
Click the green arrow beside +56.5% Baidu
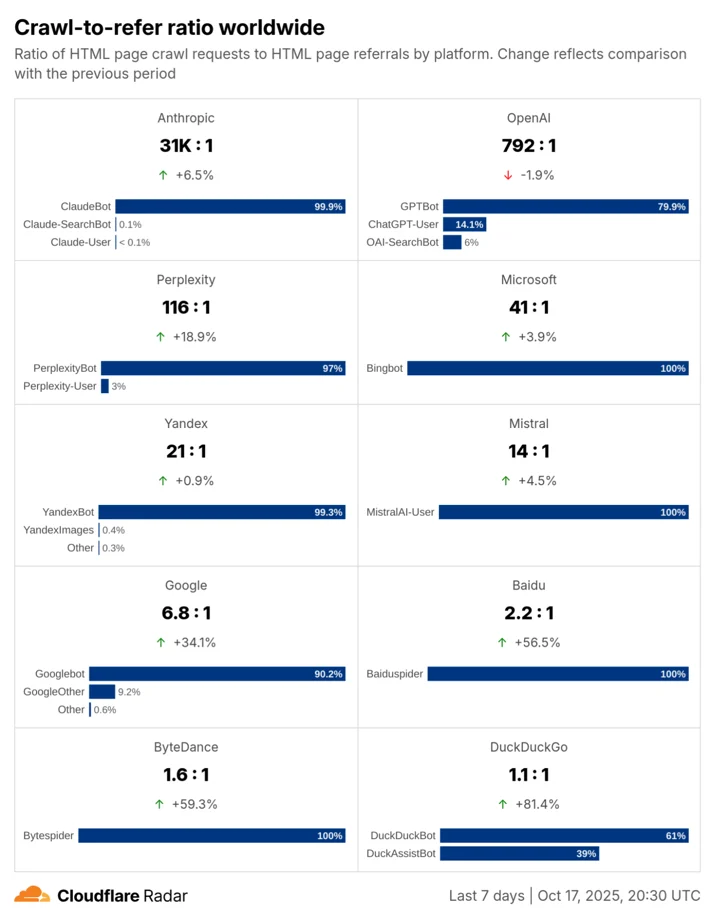502,643
